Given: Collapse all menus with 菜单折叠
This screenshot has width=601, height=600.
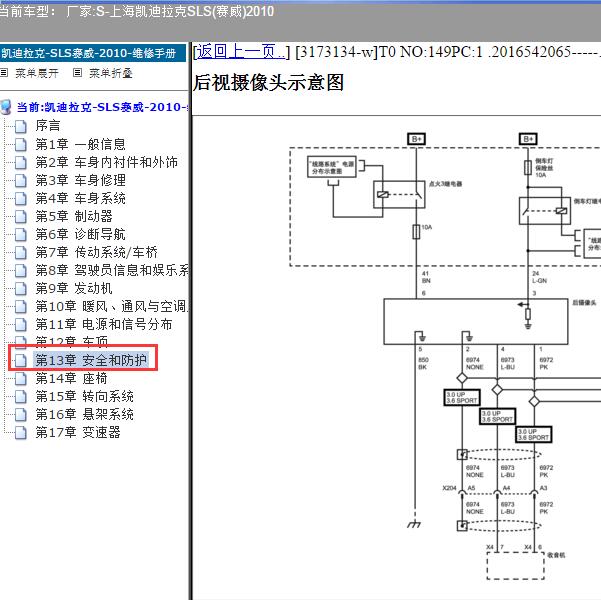Looking at the screenshot, I should 111,73.
